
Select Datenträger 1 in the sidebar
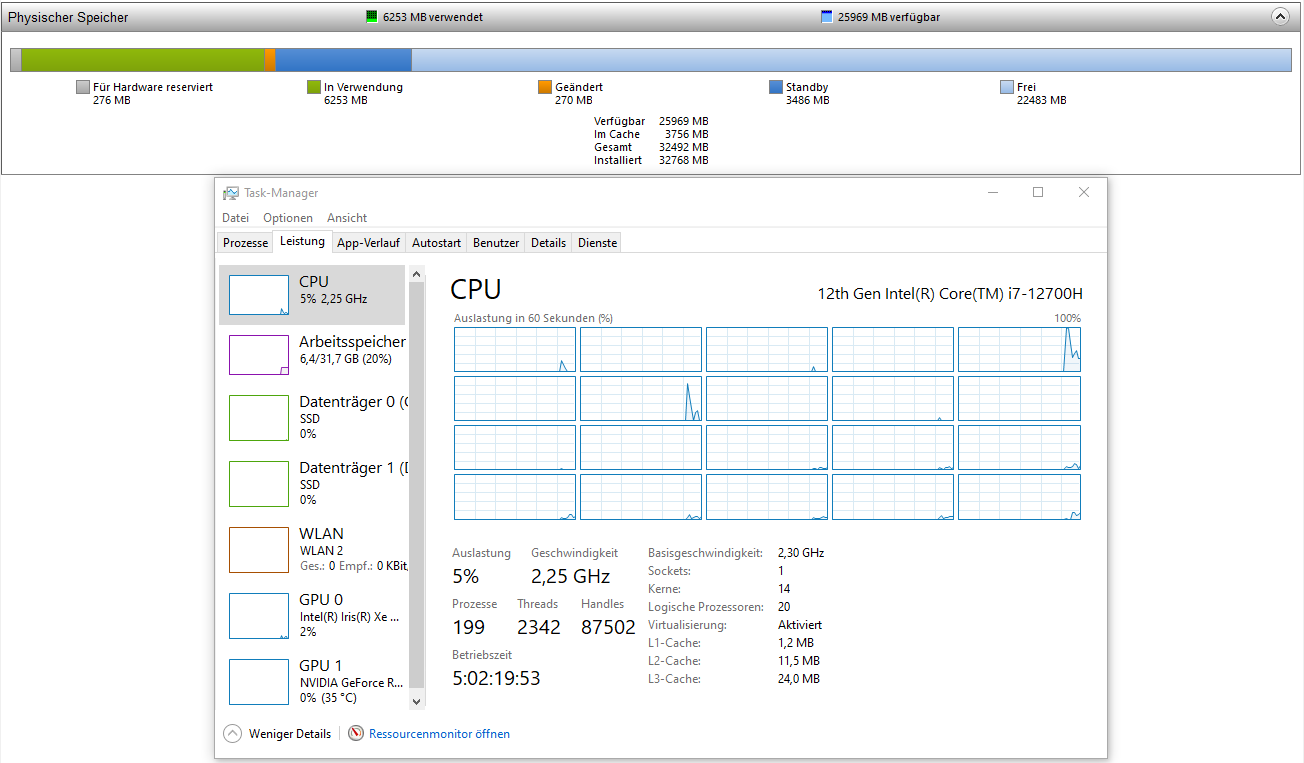(x=312, y=483)
